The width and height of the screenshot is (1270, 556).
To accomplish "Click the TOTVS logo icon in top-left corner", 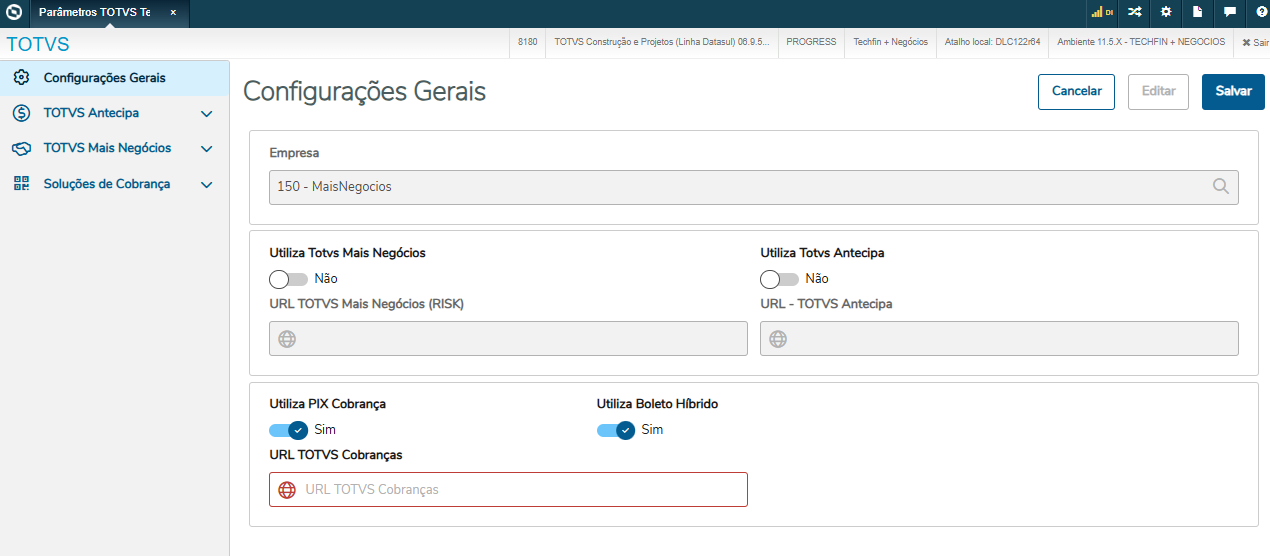I will click(x=14, y=13).
